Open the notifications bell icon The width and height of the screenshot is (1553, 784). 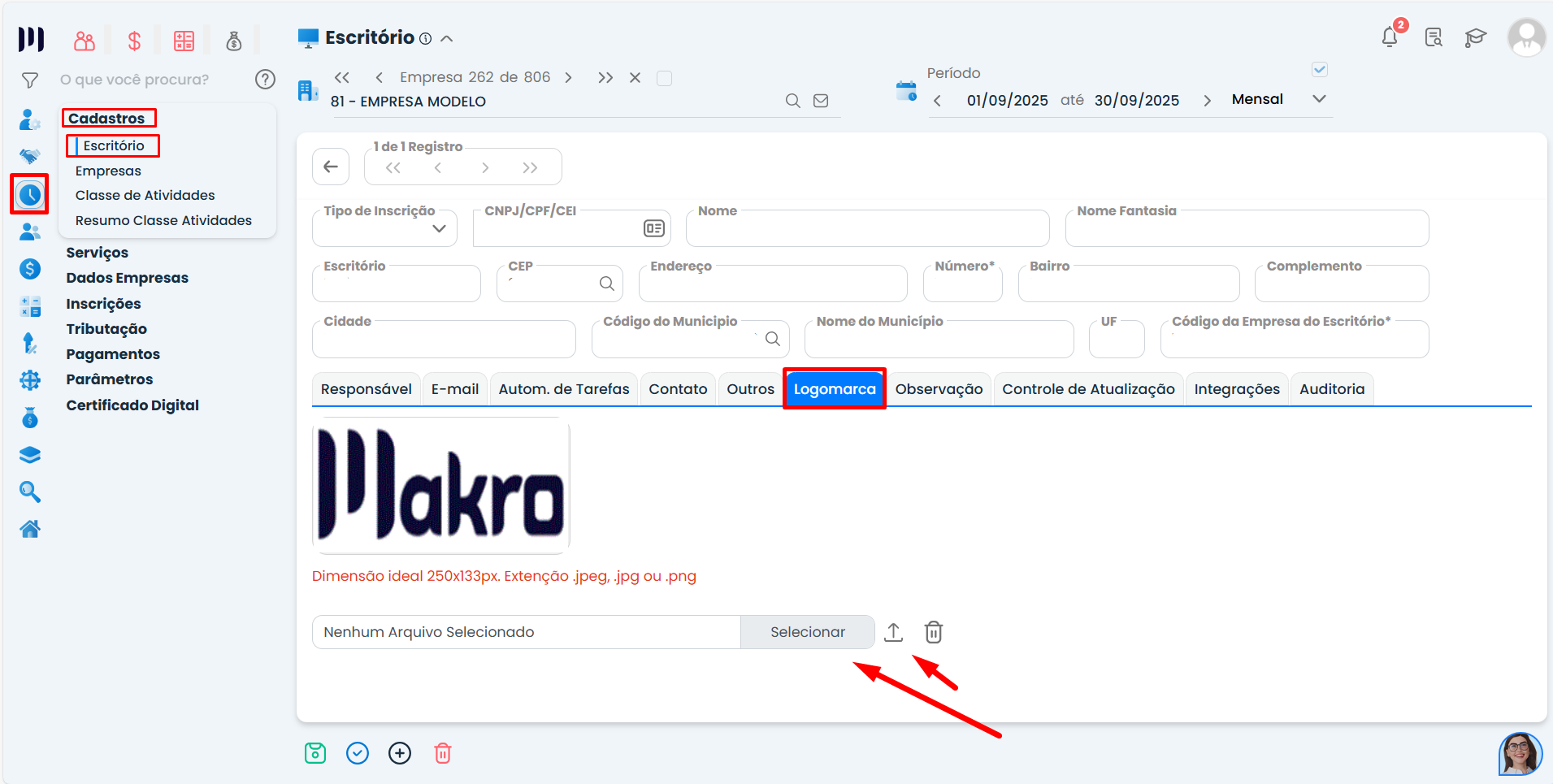click(1390, 37)
